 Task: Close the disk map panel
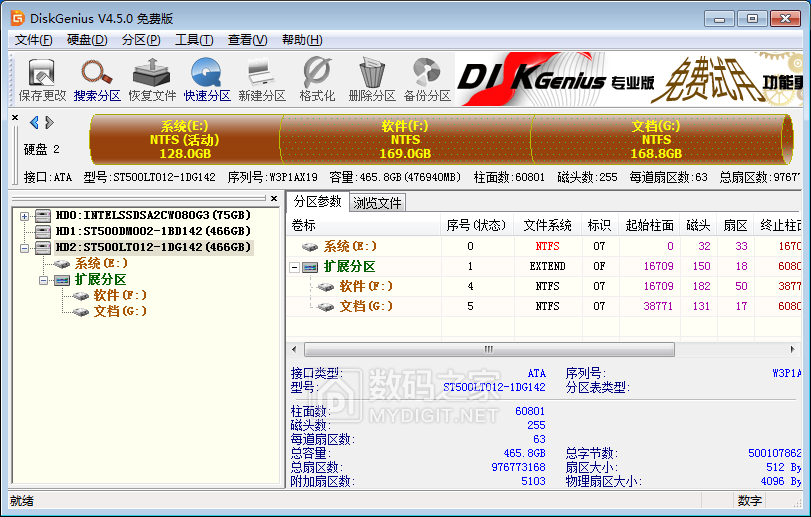[15, 117]
